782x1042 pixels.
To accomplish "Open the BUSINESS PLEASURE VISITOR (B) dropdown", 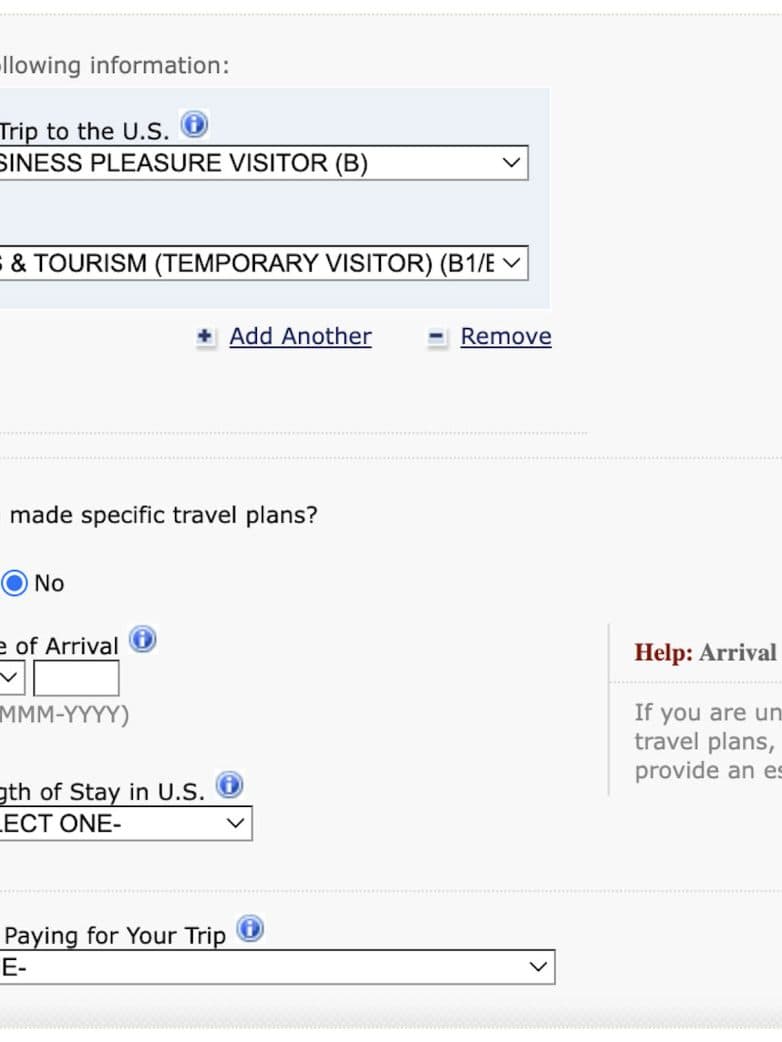I will pyautogui.click(x=262, y=163).
